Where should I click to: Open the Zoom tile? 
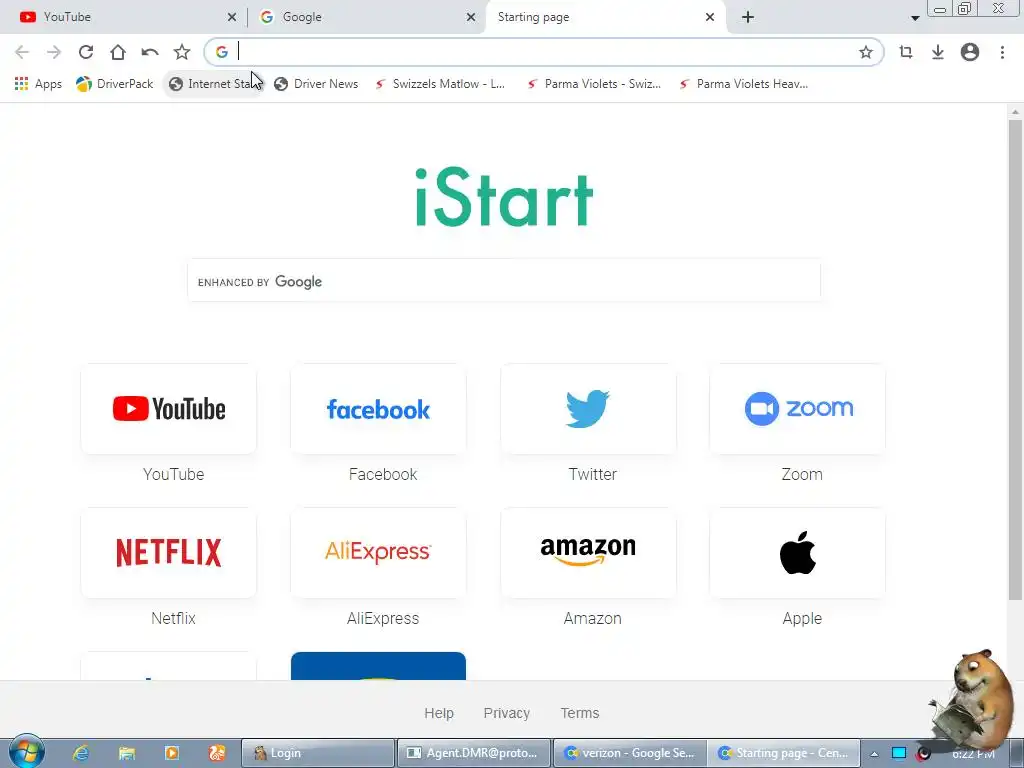(x=797, y=409)
